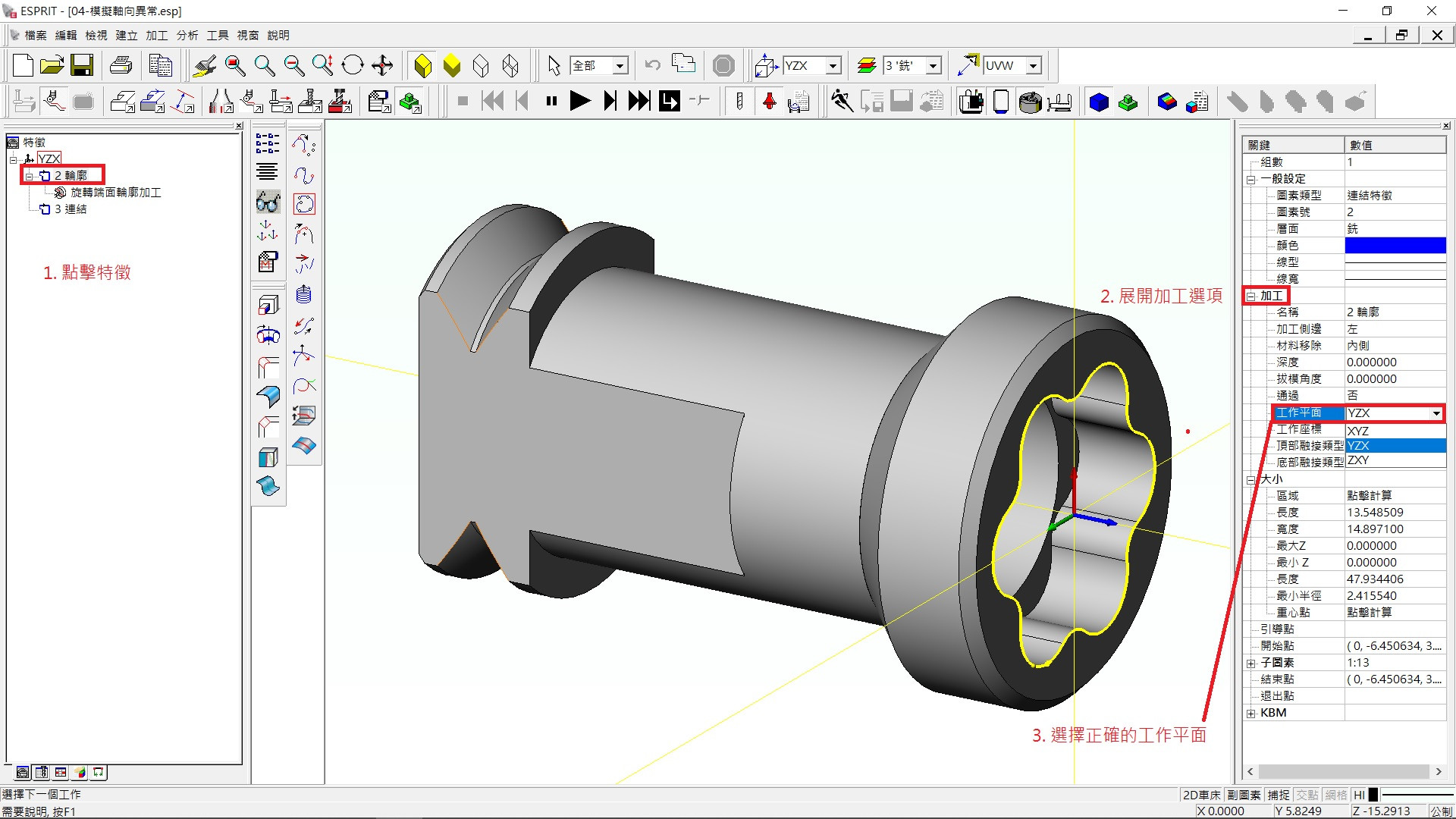Click the binoculars view icon

268,202
